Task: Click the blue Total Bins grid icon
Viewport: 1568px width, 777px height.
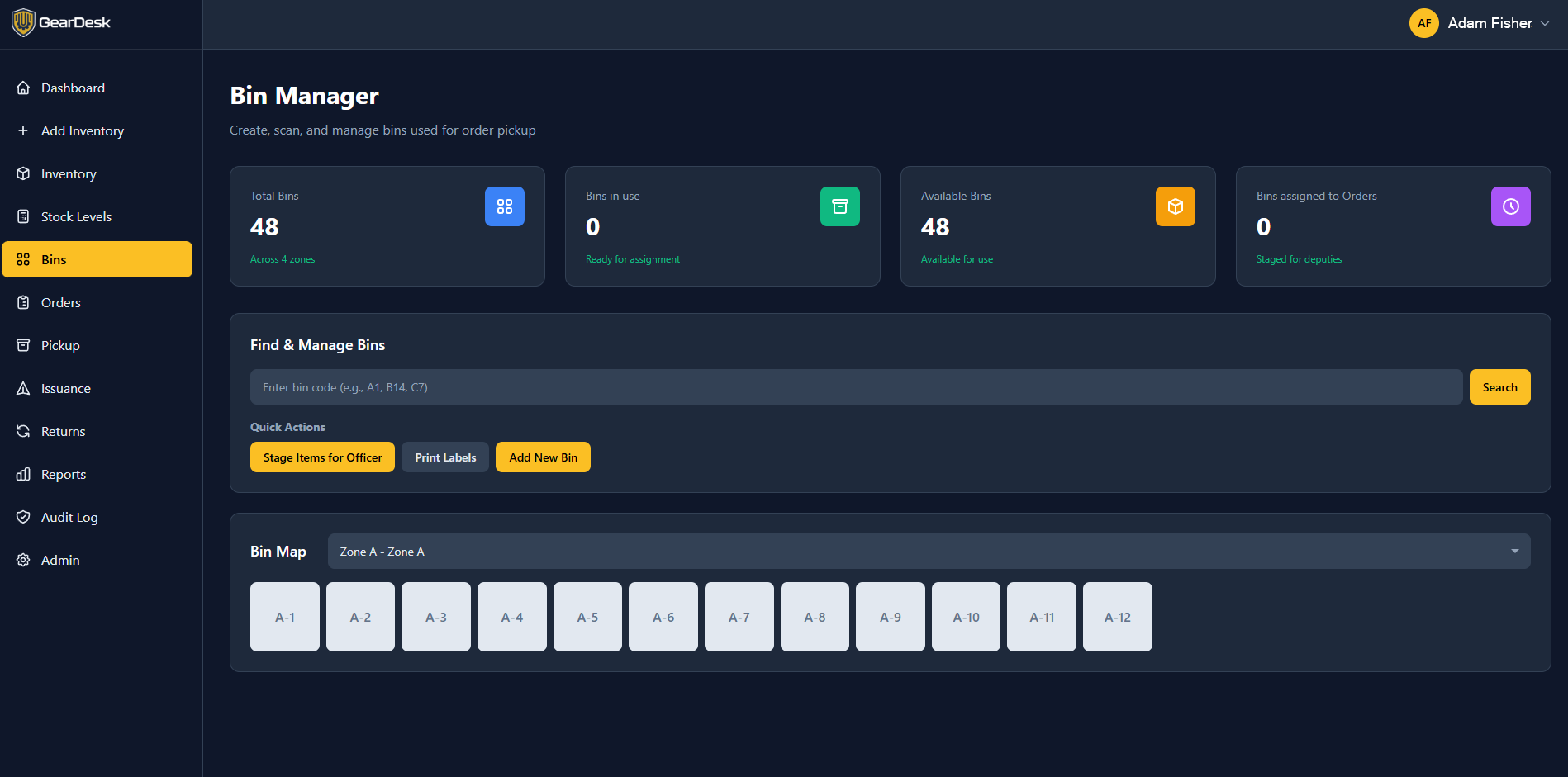Action: point(504,206)
